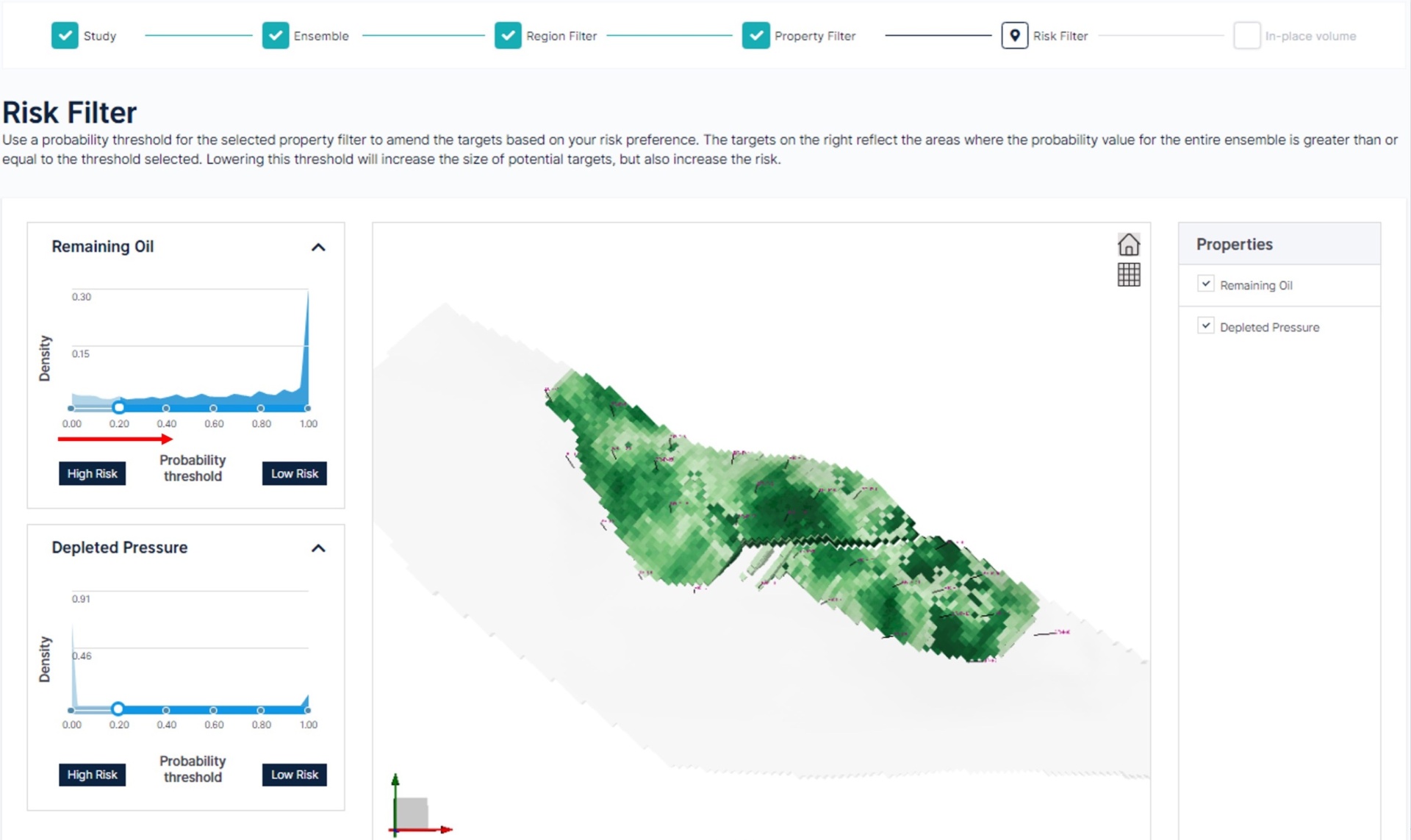Click the Study step checkmark icon
The width and height of the screenshot is (1411, 840).
point(65,35)
